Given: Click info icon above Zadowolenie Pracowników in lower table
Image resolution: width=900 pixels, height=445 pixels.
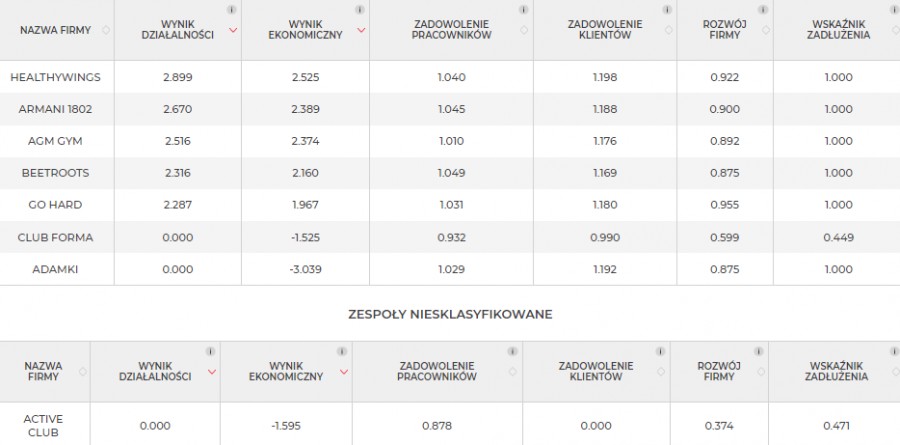Looking at the screenshot, I should 513,351.
